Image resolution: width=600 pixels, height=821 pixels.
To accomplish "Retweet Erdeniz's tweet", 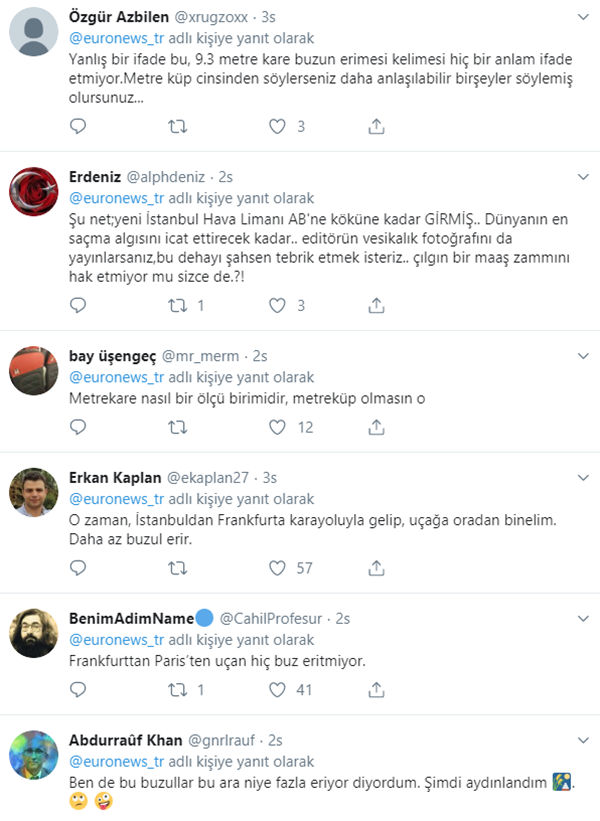I will [x=178, y=305].
